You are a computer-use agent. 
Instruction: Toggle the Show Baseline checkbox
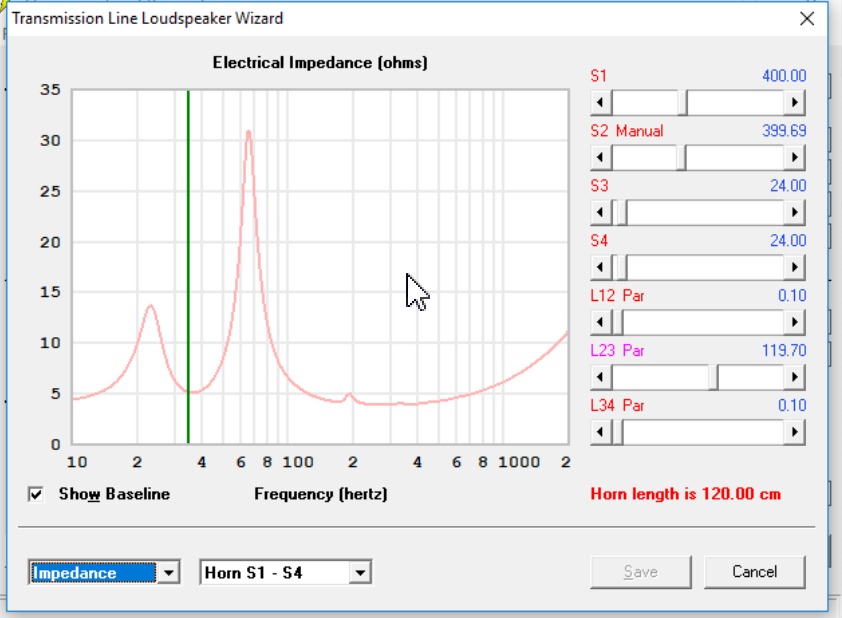(x=36, y=494)
